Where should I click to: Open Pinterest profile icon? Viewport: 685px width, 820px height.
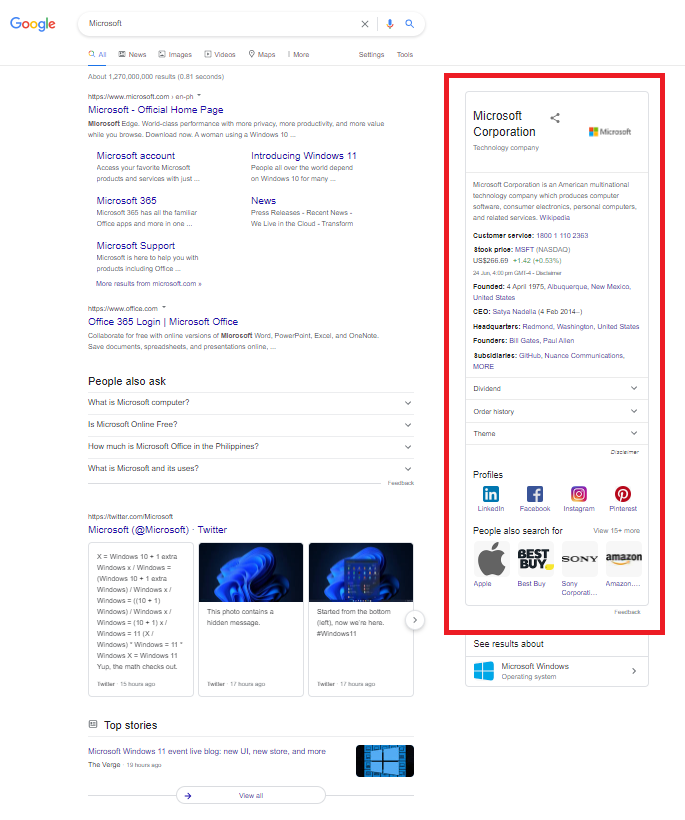pos(623,494)
